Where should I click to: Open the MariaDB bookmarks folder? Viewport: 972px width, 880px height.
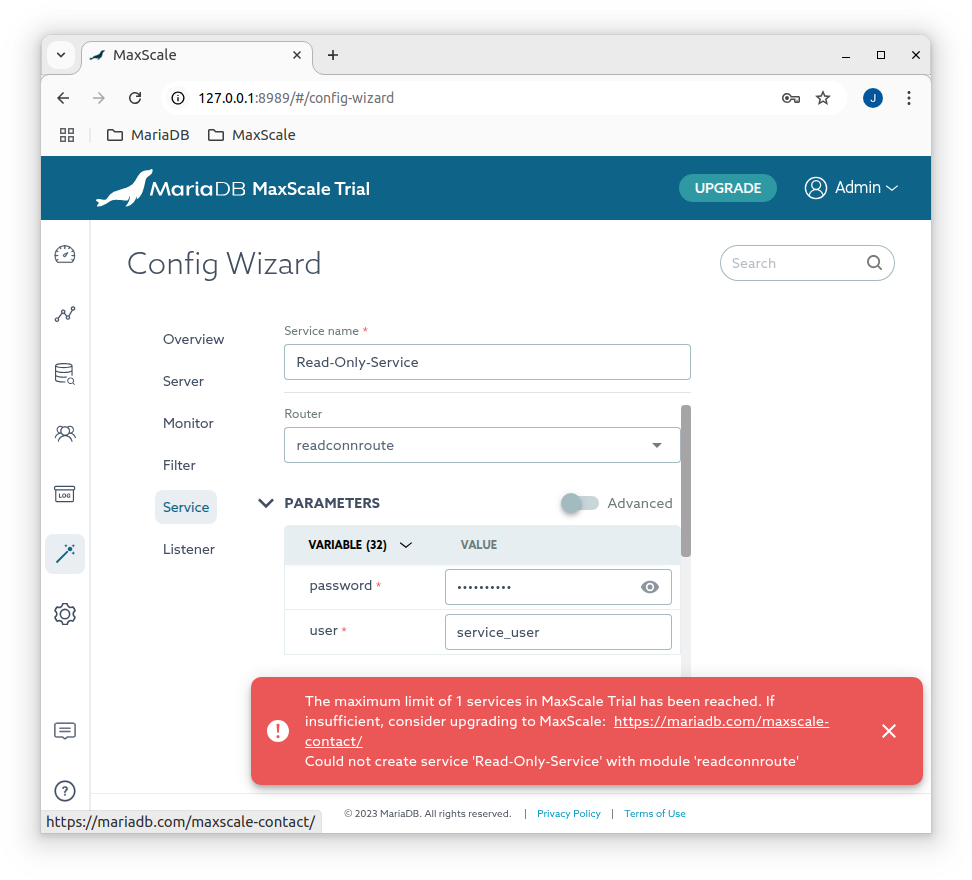click(148, 135)
